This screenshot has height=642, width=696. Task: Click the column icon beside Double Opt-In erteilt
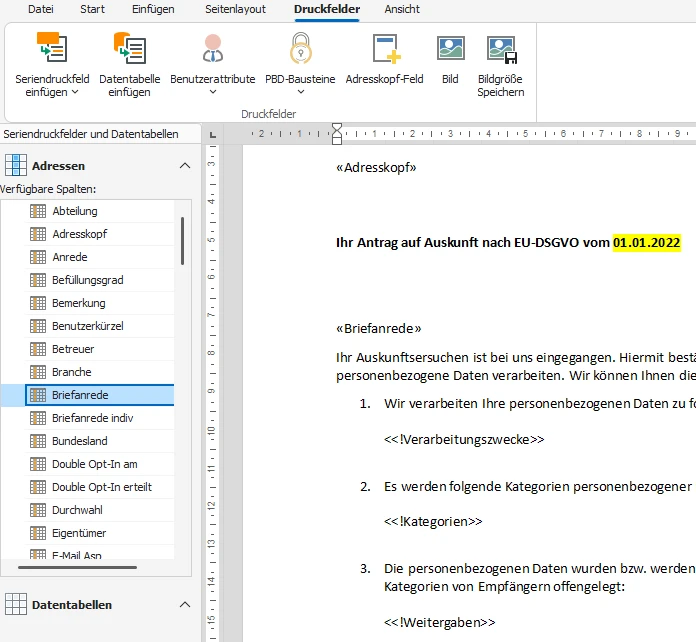click(38, 487)
